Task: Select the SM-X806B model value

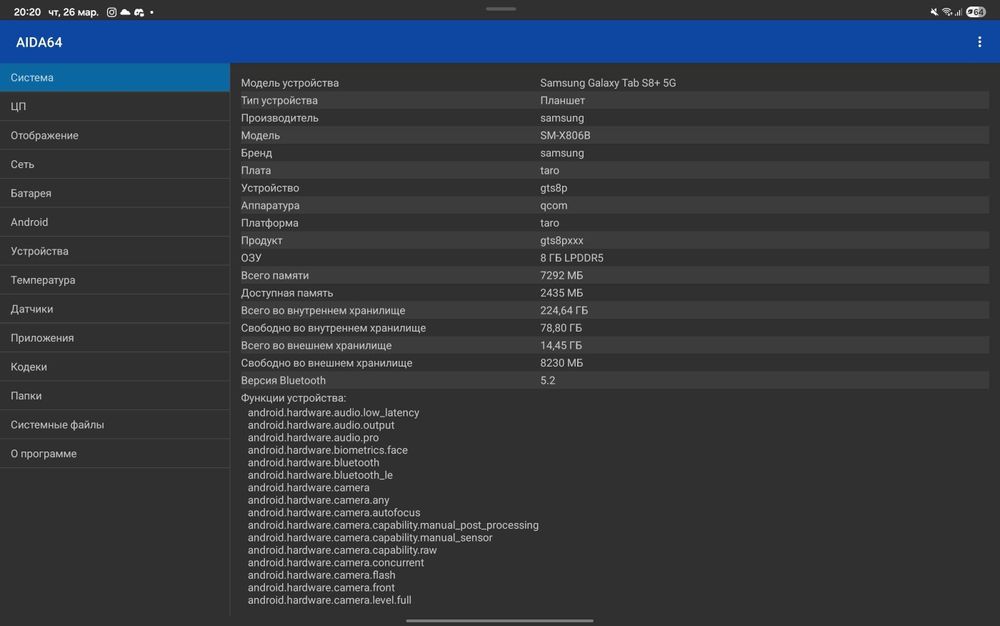Action: pos(565,135)
